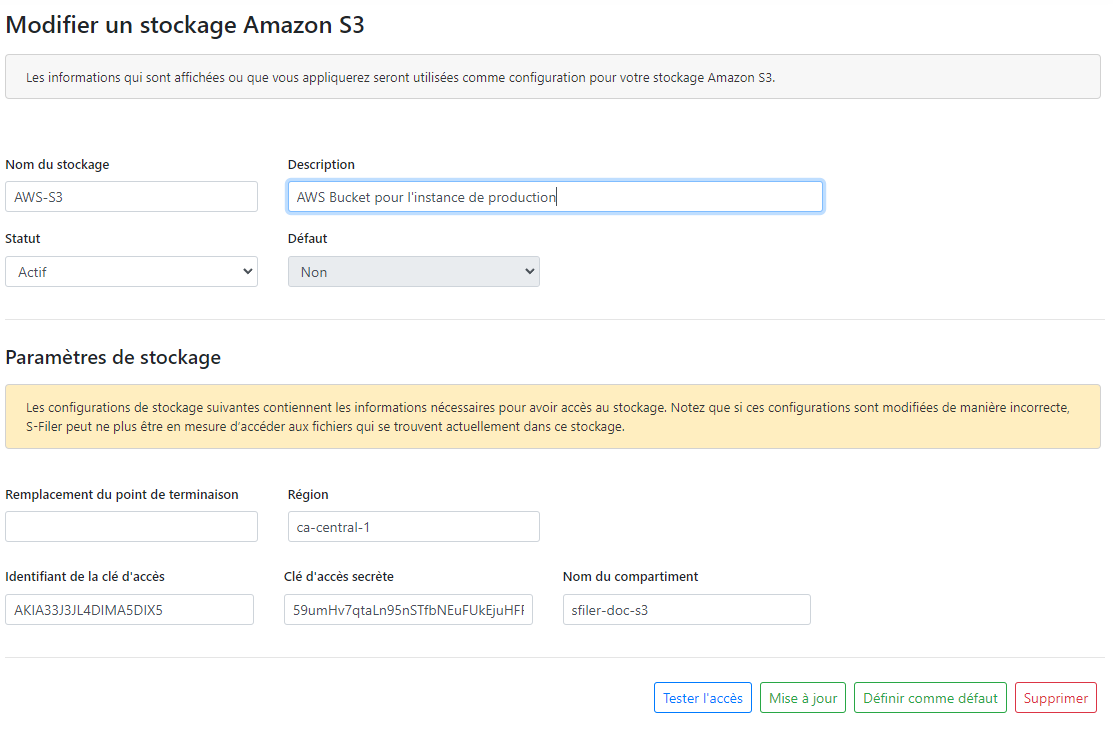1113x736 pixels.
Task: Click the Région field with ca-central-1
Action: [414, 527]
